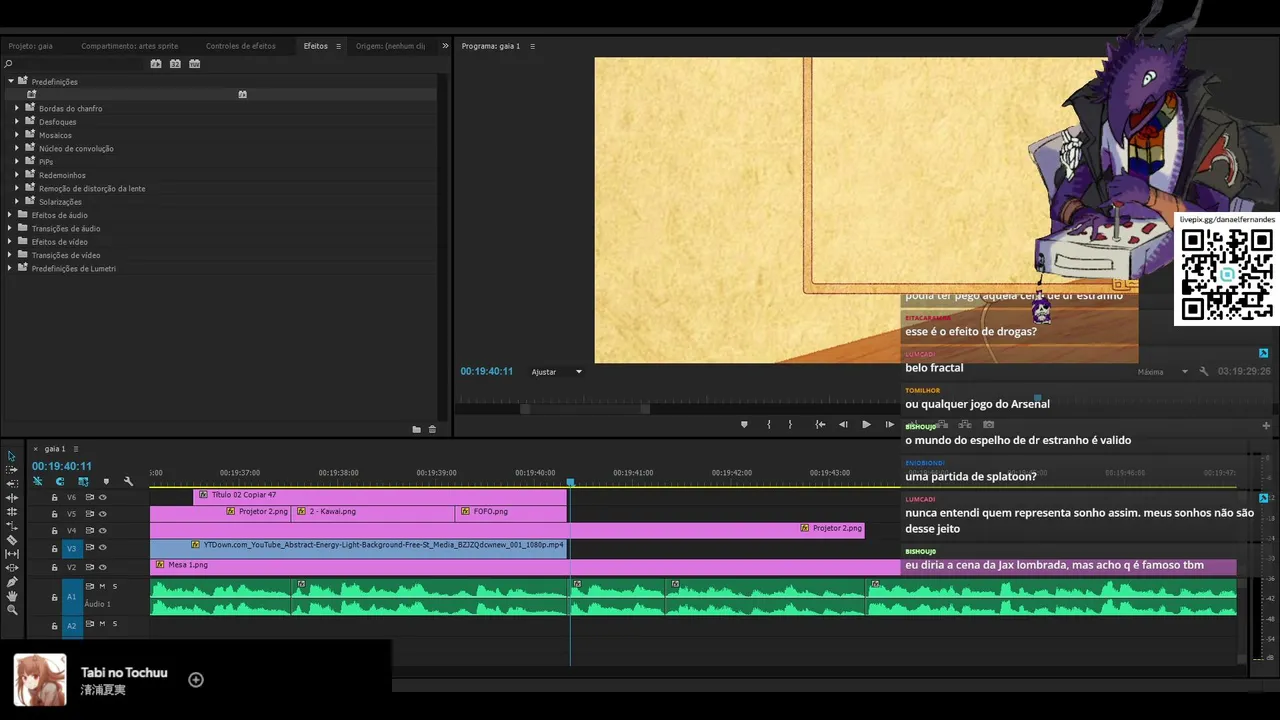Step forward one frame

pos(889,424)
